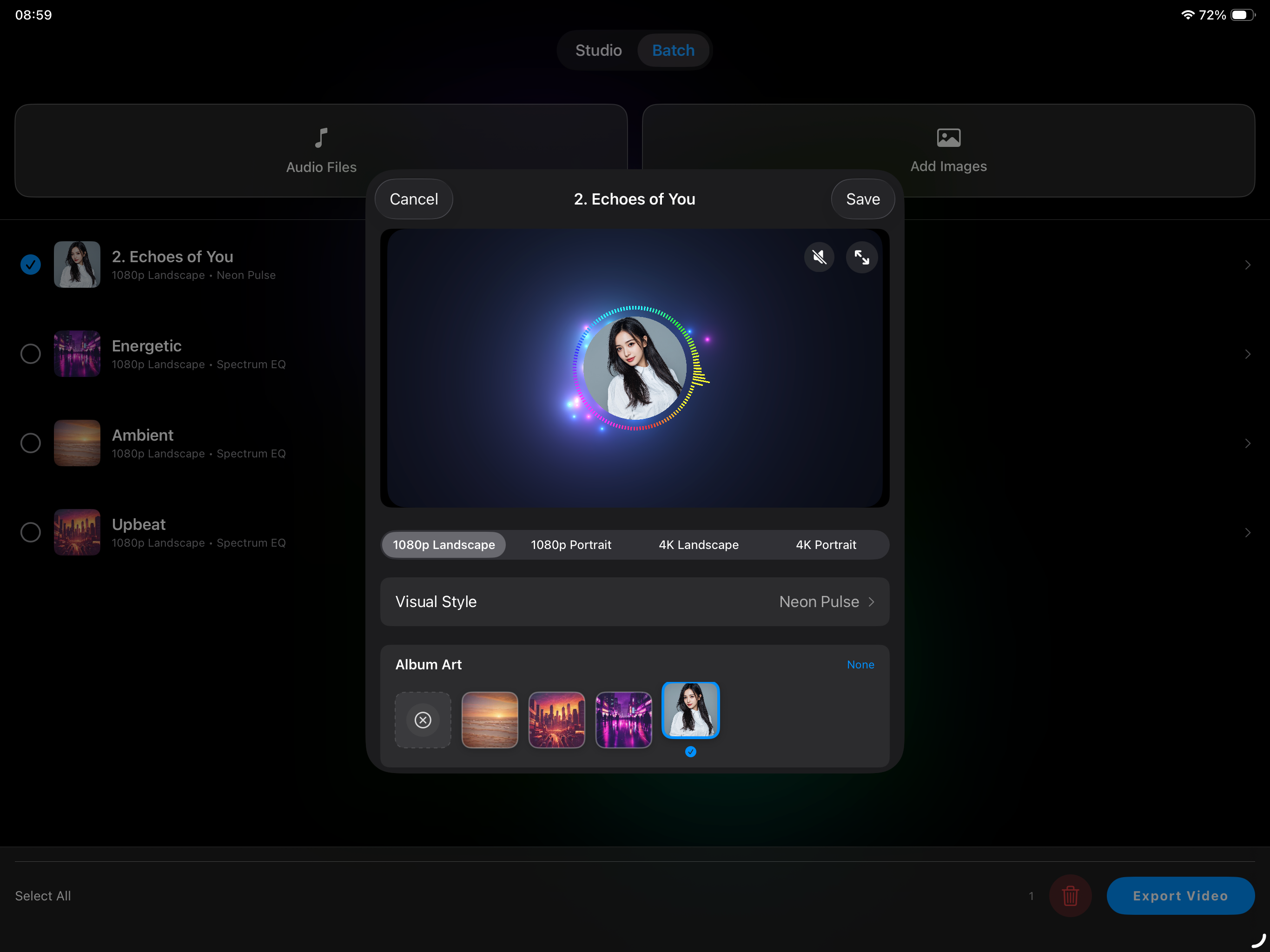Tap the battery status icon
The height and width of the screenshot is (952, 1270).
(1243, 15)
